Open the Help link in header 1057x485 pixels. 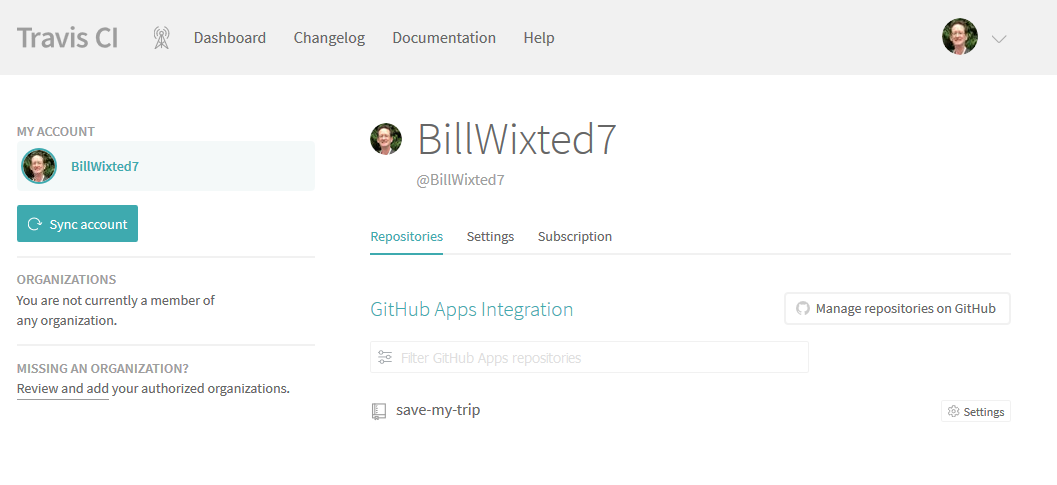pyautogui.click(x=539, y=38)
